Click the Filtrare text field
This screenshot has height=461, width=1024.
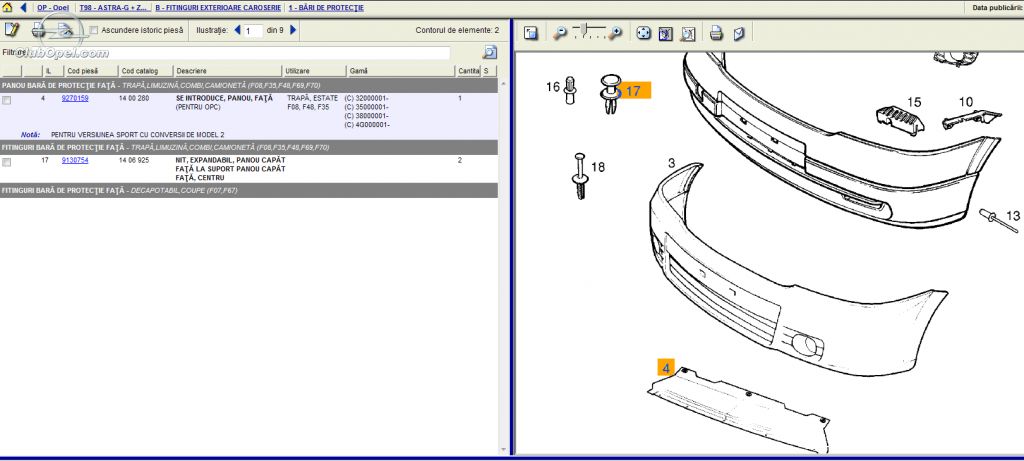(x=238, y=53)
